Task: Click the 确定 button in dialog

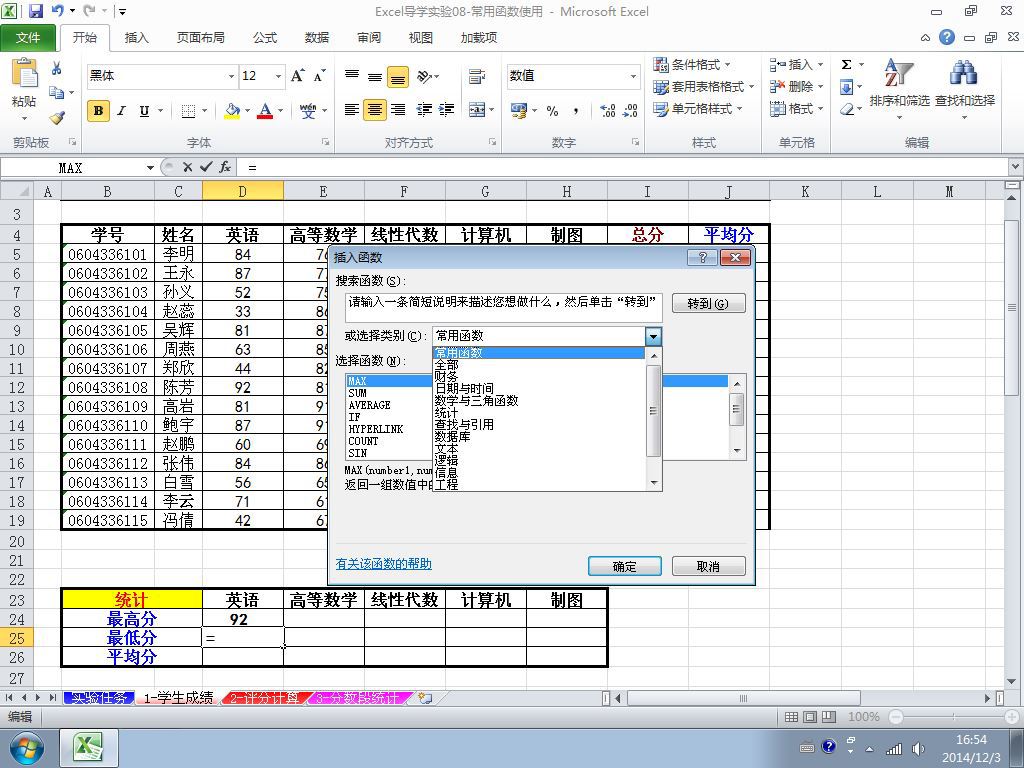Action: tap(624, 566)
